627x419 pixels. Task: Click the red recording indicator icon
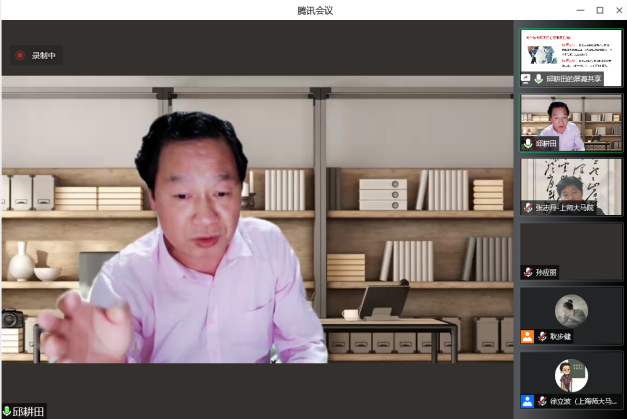[20, 55]
